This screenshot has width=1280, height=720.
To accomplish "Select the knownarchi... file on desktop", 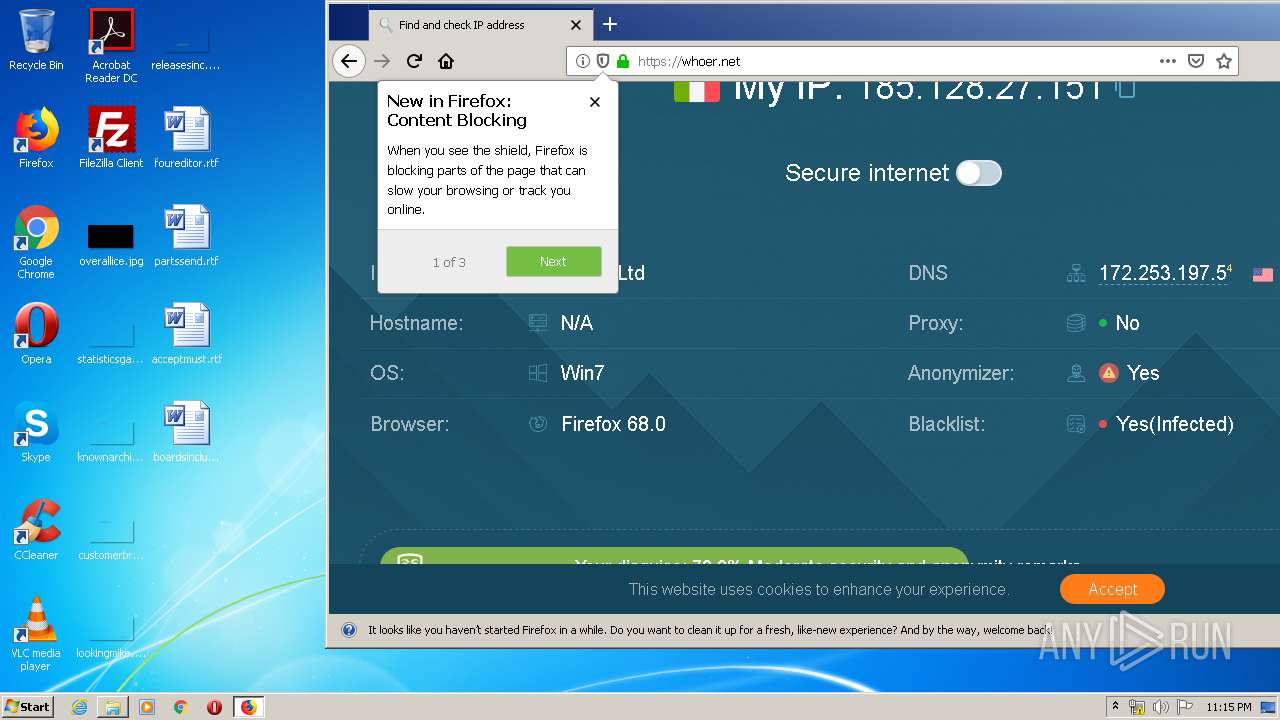I will click(x=111, y=437).
